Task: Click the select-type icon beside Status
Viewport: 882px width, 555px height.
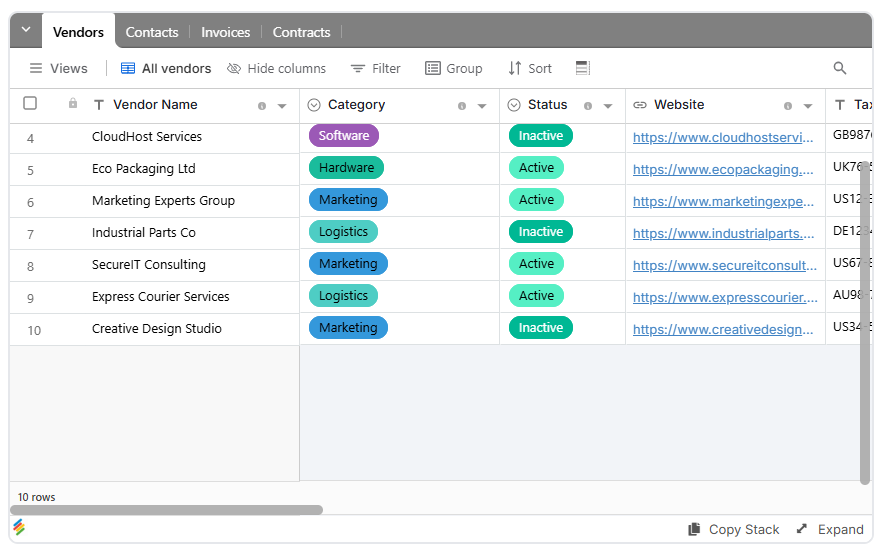Action: click(x=514, y=105)
